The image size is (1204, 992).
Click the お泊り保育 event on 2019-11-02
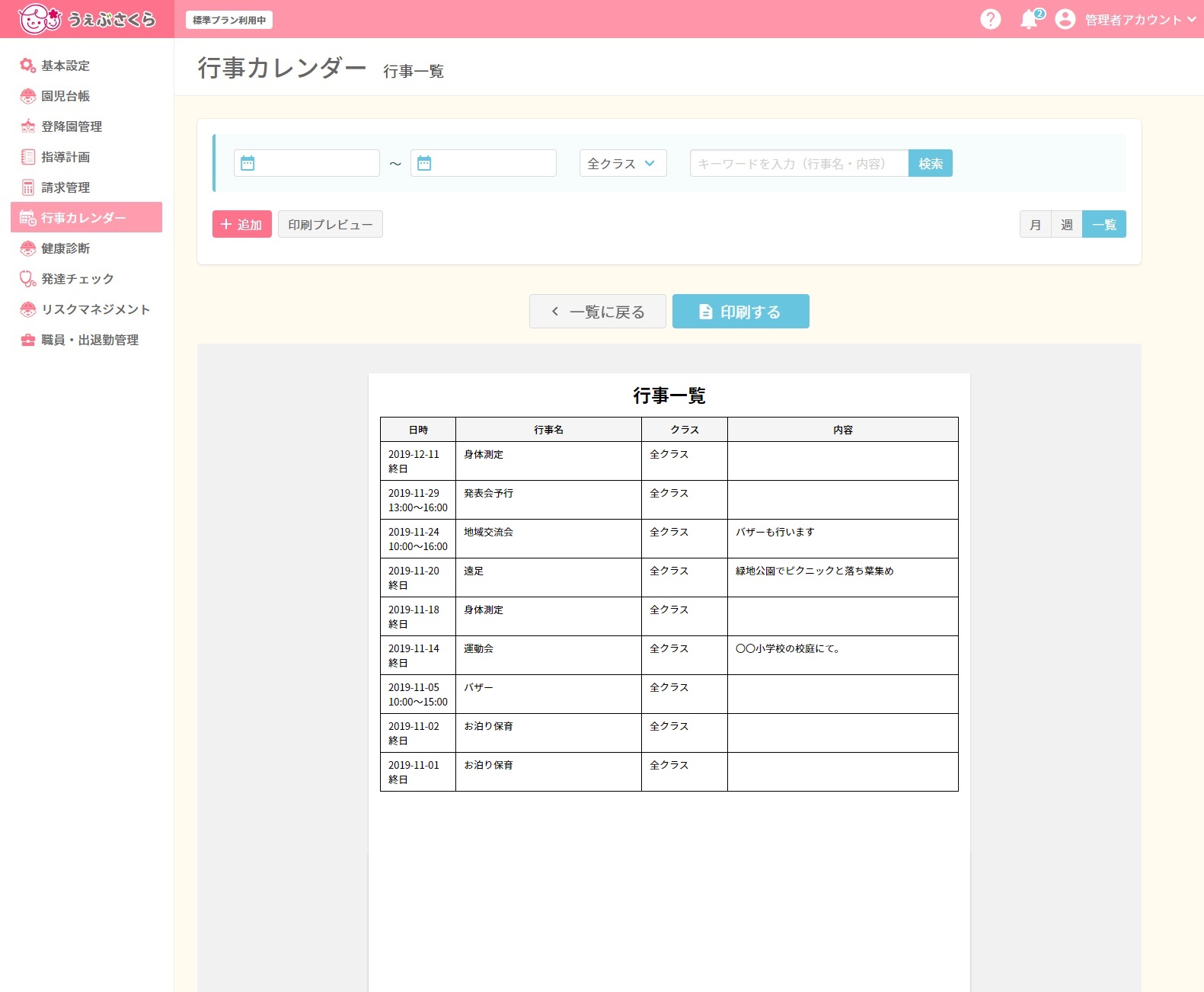pyautogui.click(x=489, y=726)
